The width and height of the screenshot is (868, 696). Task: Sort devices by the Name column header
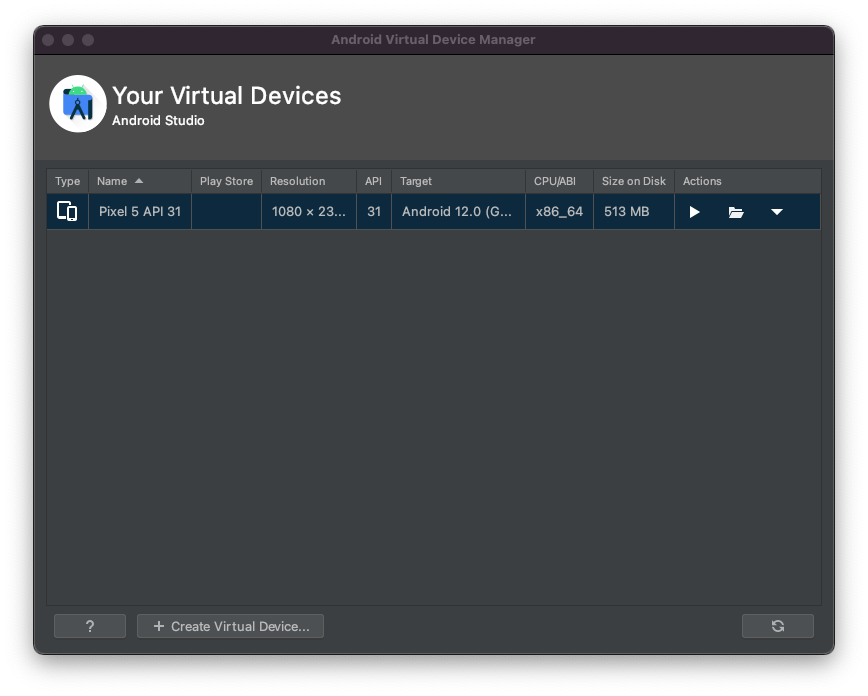(x=140, y=181)
